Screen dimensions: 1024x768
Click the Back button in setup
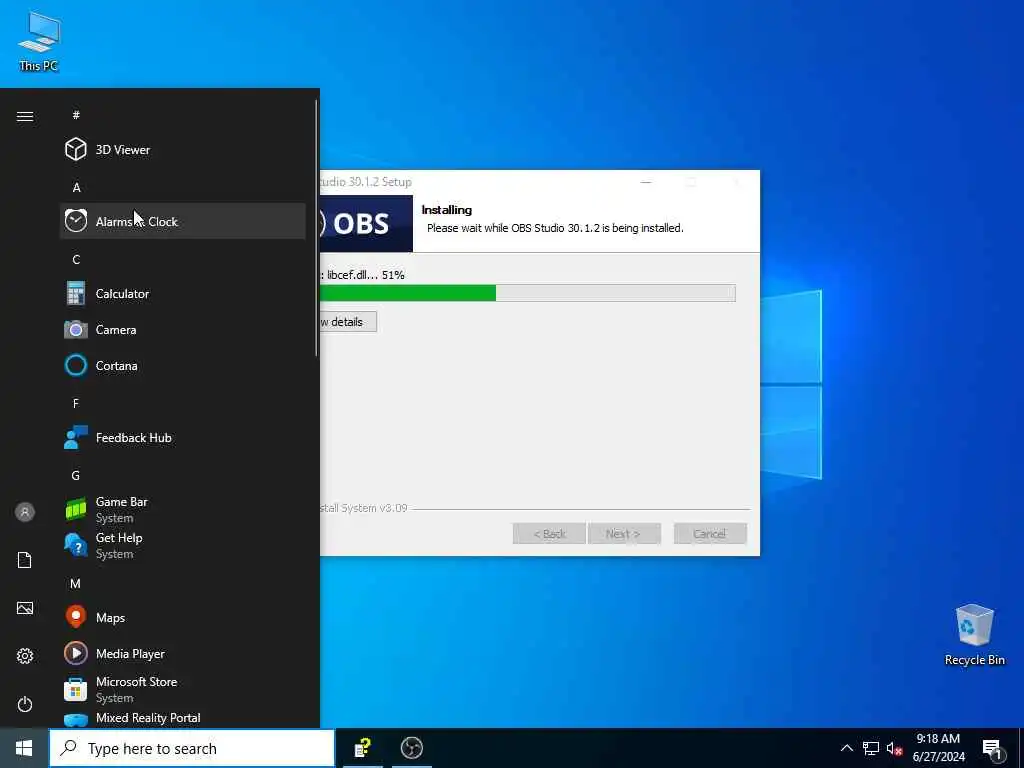(549, 534)
